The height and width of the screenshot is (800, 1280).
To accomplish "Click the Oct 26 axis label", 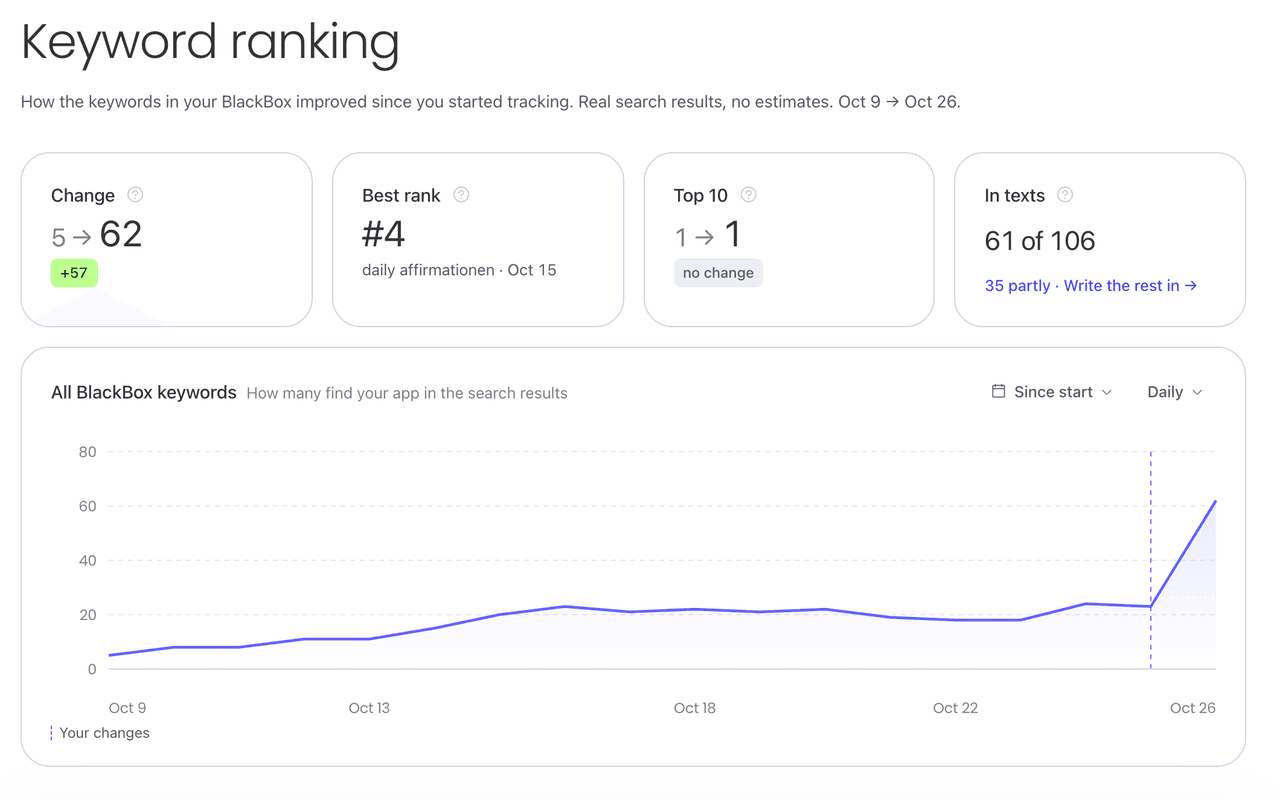I will 1193,708.
